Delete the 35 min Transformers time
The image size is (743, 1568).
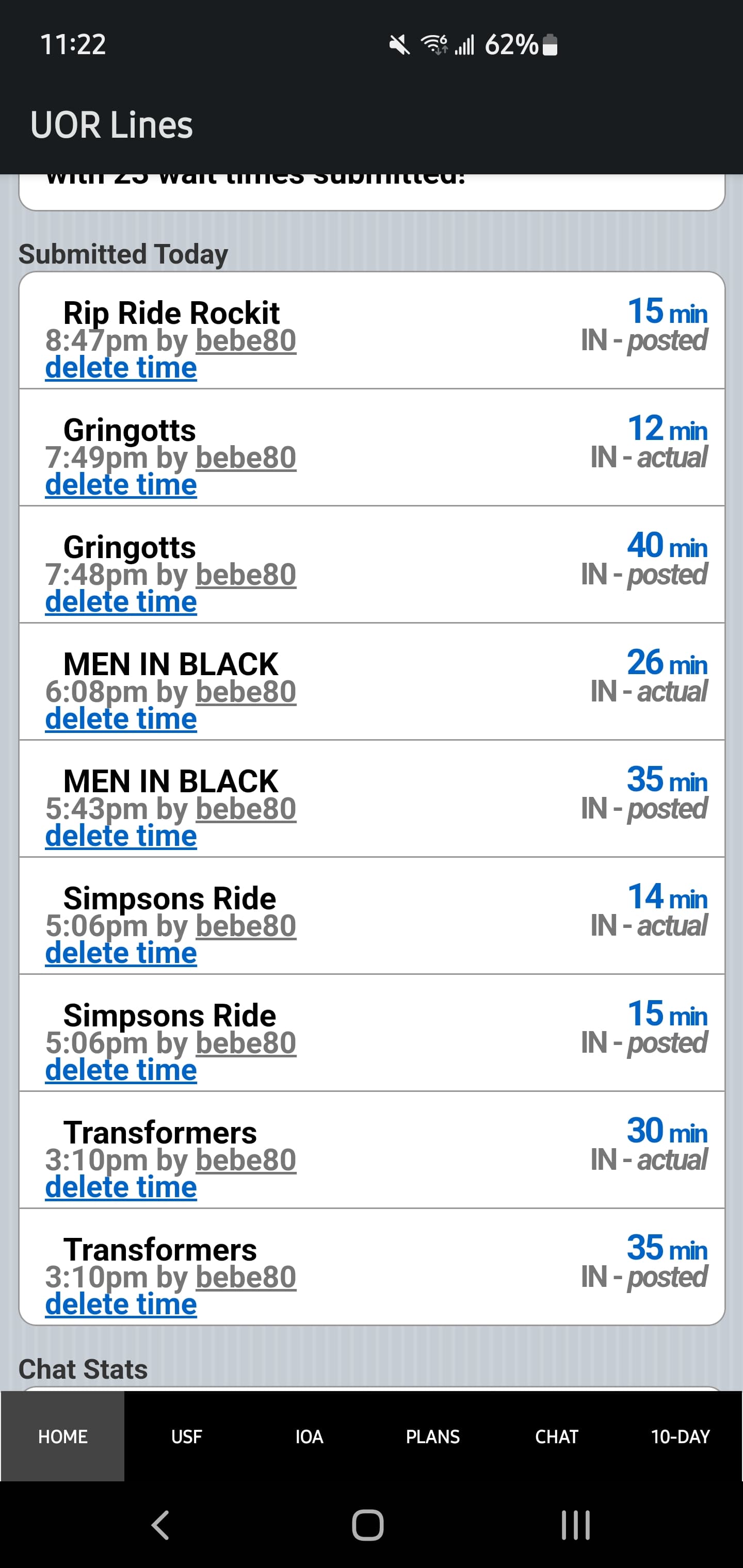121,1304
